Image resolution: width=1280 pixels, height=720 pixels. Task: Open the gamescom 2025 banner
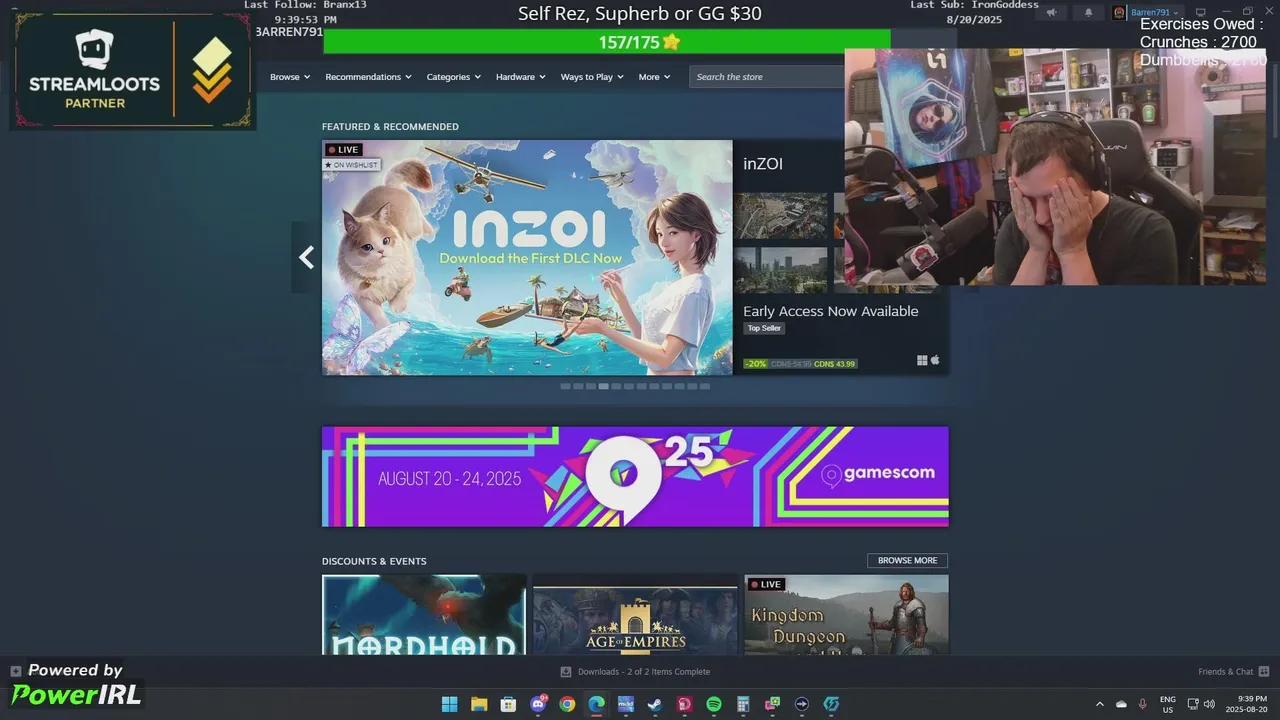click(635, 476)
